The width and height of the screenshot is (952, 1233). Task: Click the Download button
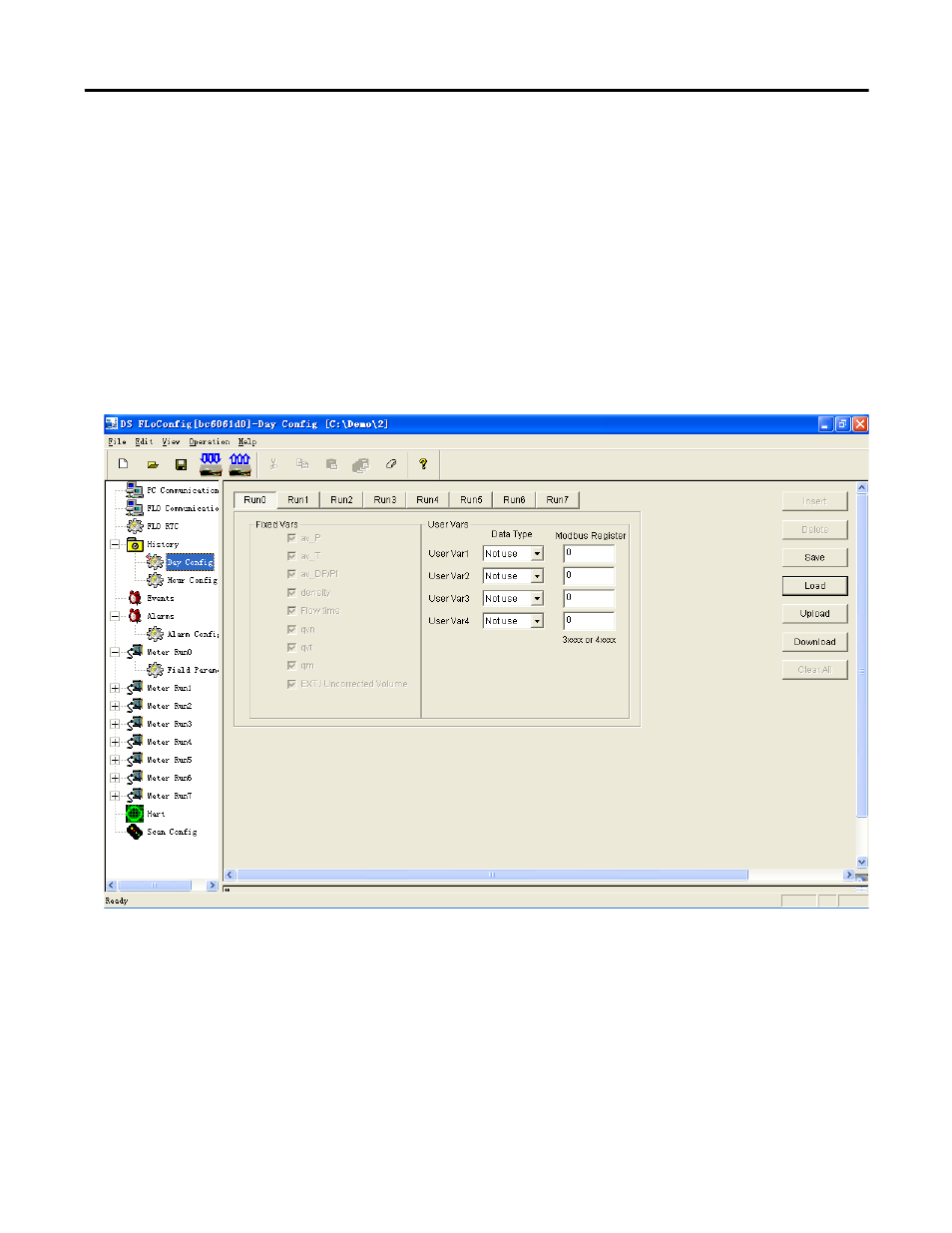click(x=815, y=642)
